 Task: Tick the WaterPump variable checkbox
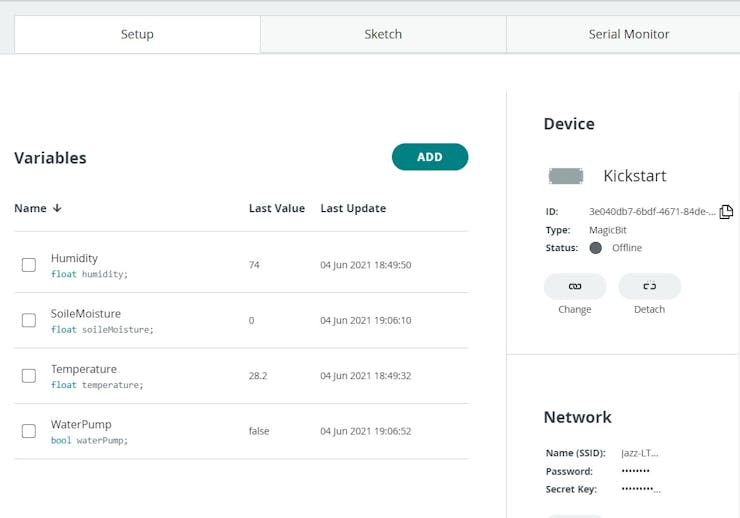(29, 431)
